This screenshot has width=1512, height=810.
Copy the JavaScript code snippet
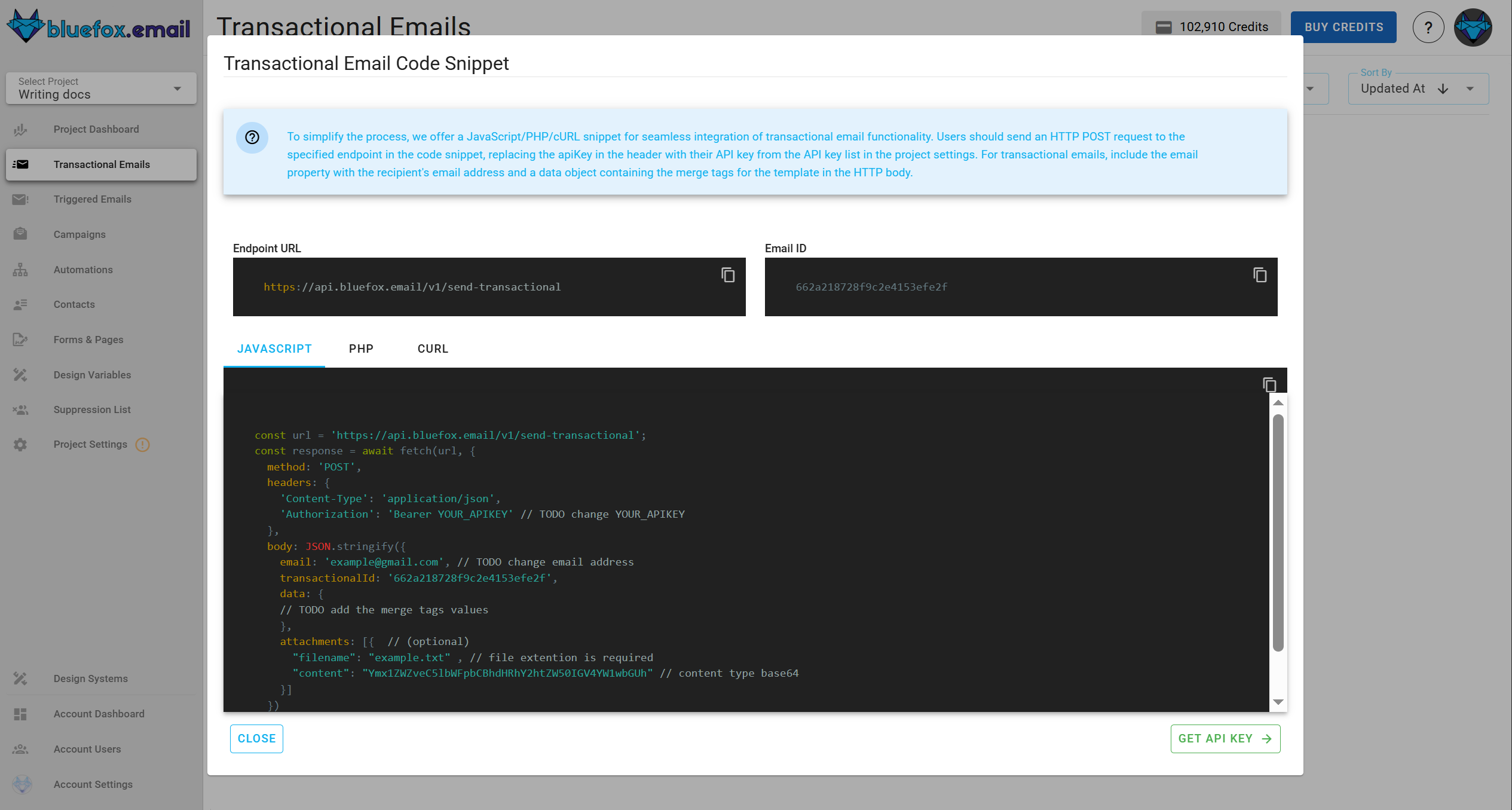1269,385
